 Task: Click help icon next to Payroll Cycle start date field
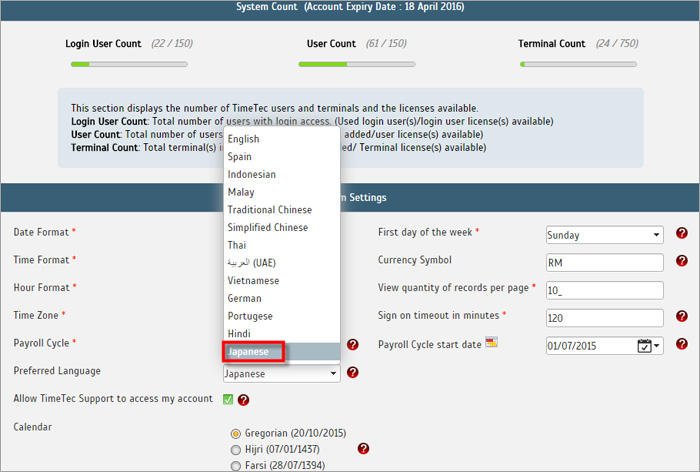[682, 344]
